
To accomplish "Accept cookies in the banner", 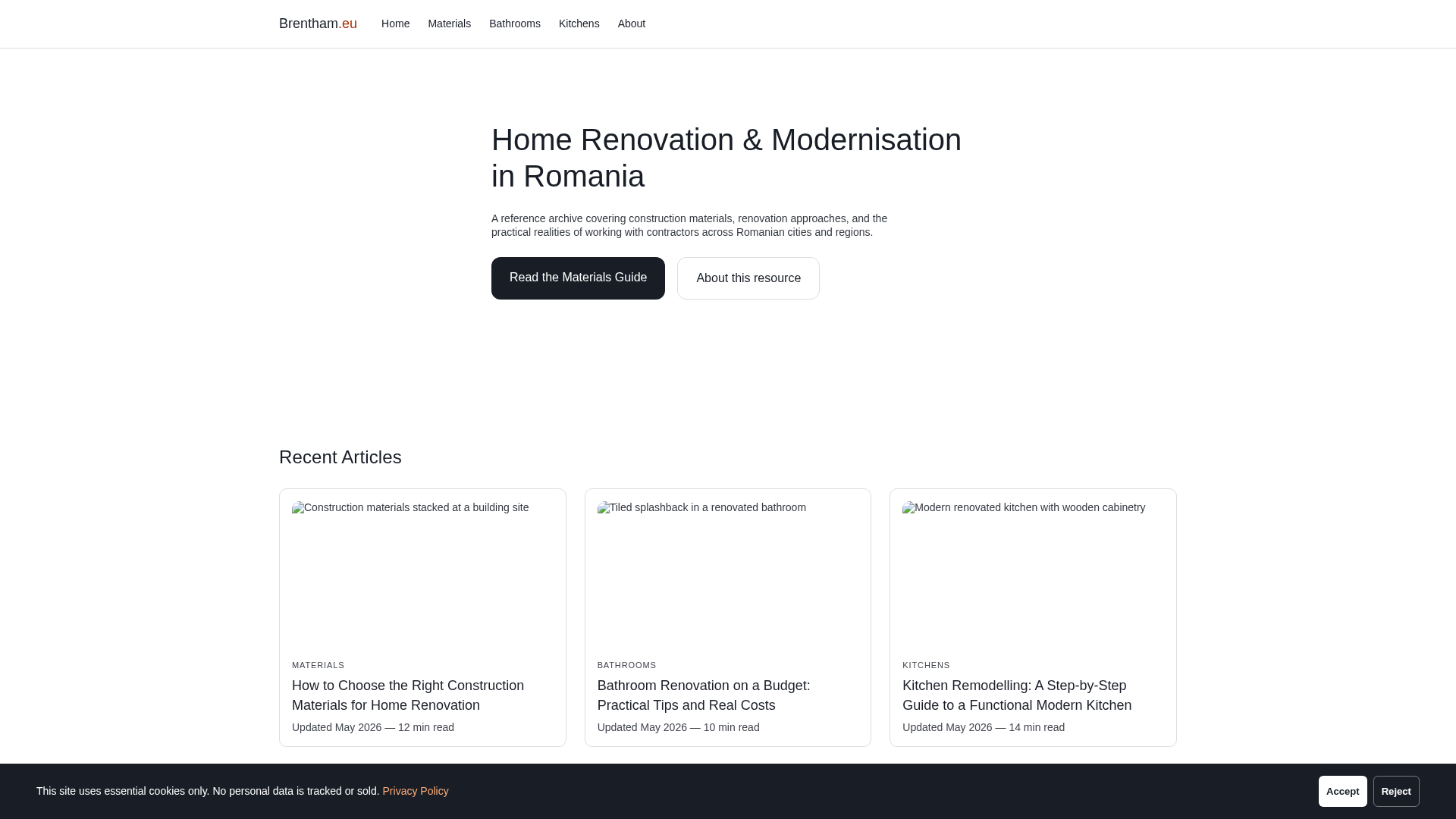I will 1342,791.
